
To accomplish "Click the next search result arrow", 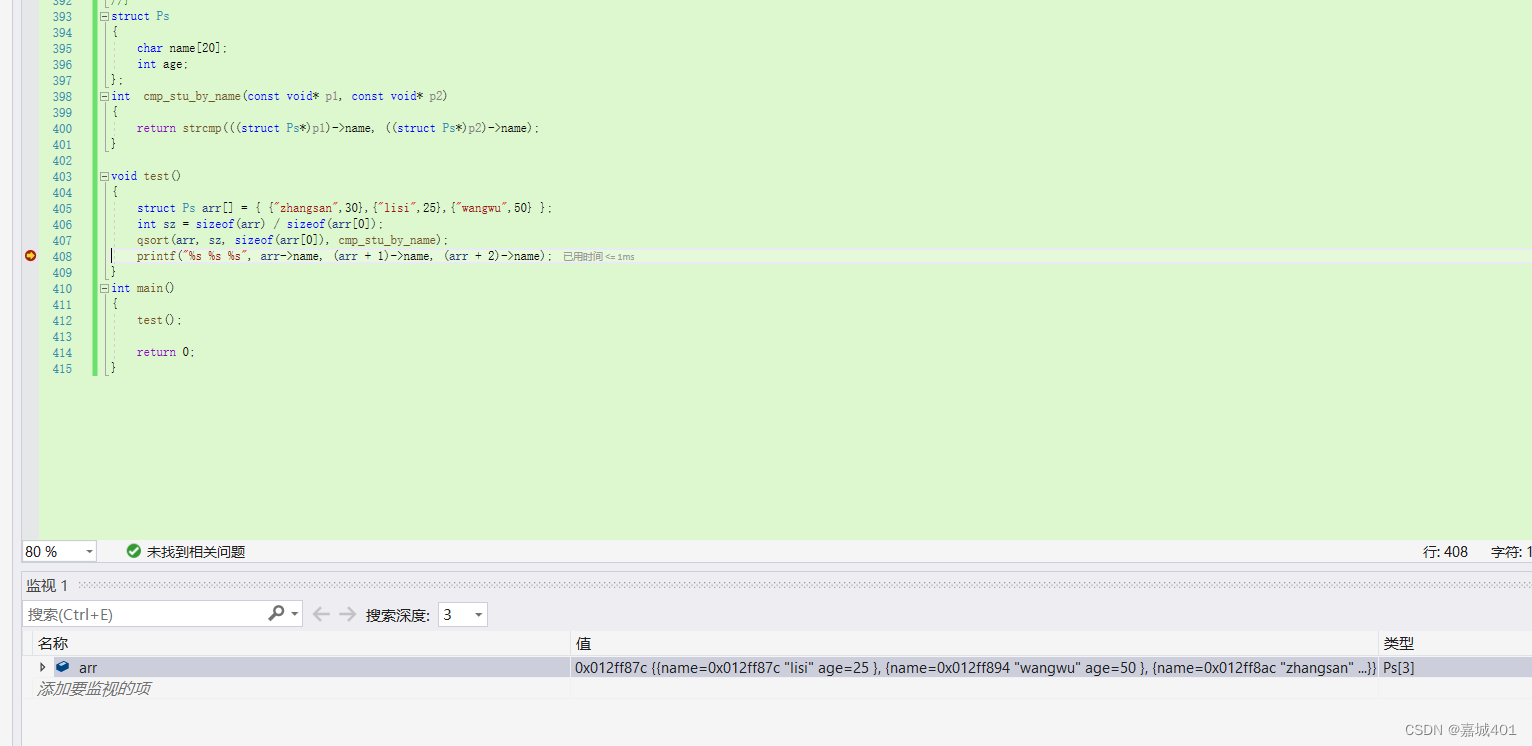I will [x=347, y=614].
